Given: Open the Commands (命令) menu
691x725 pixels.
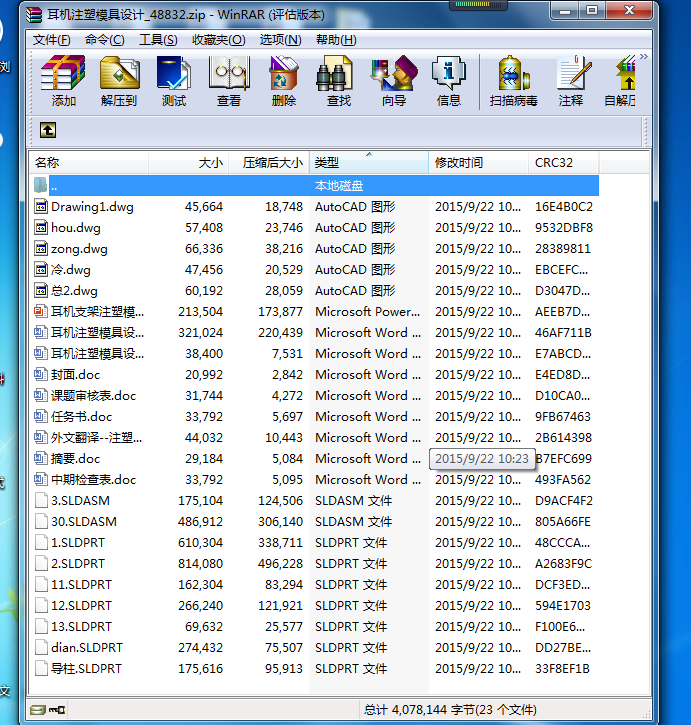Looking at the screenshot, I should point(105,40).
